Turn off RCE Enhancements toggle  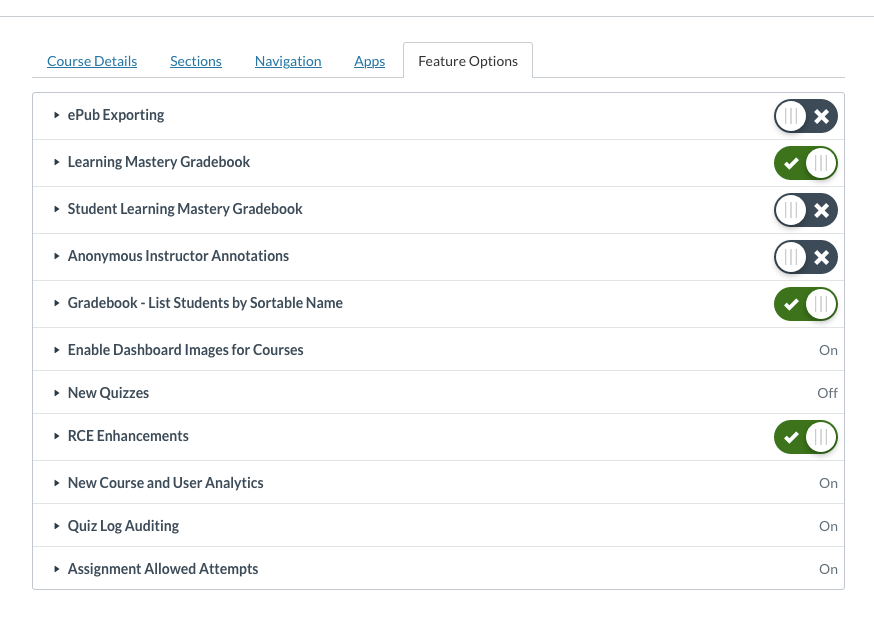point(805,437)
